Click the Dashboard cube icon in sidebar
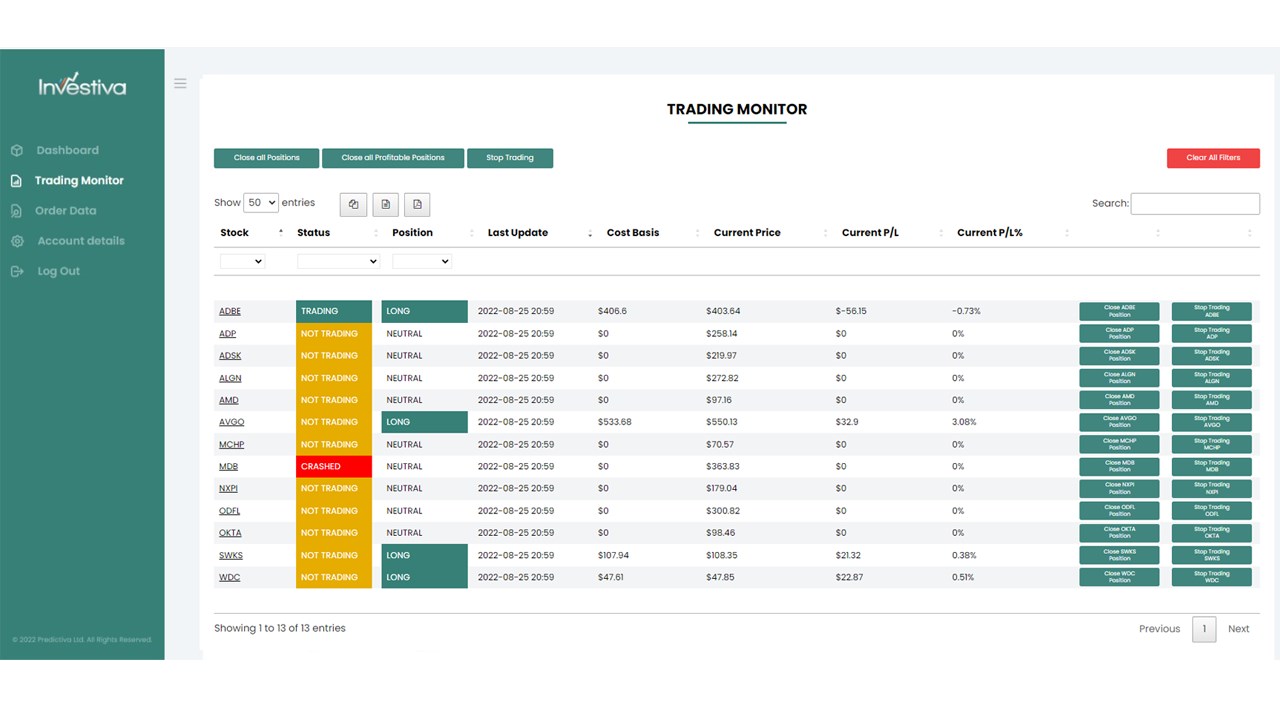 click(x=17, y=151)
